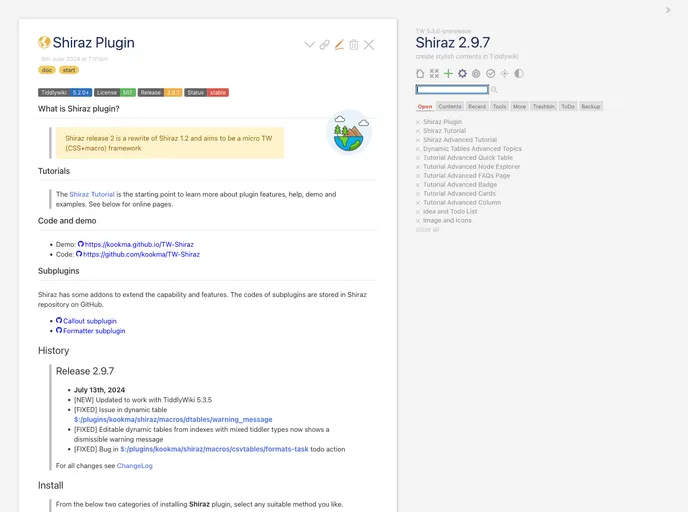Open Shiraz Tutorial from the sidebar list
Viewport: 688px width, 512px height.
[x=444, y=131]
